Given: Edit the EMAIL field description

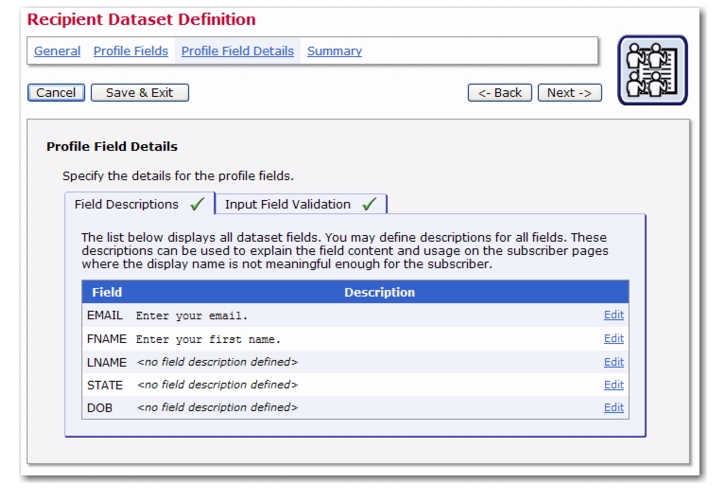Looking at the screenshot, I should [614, 315].
